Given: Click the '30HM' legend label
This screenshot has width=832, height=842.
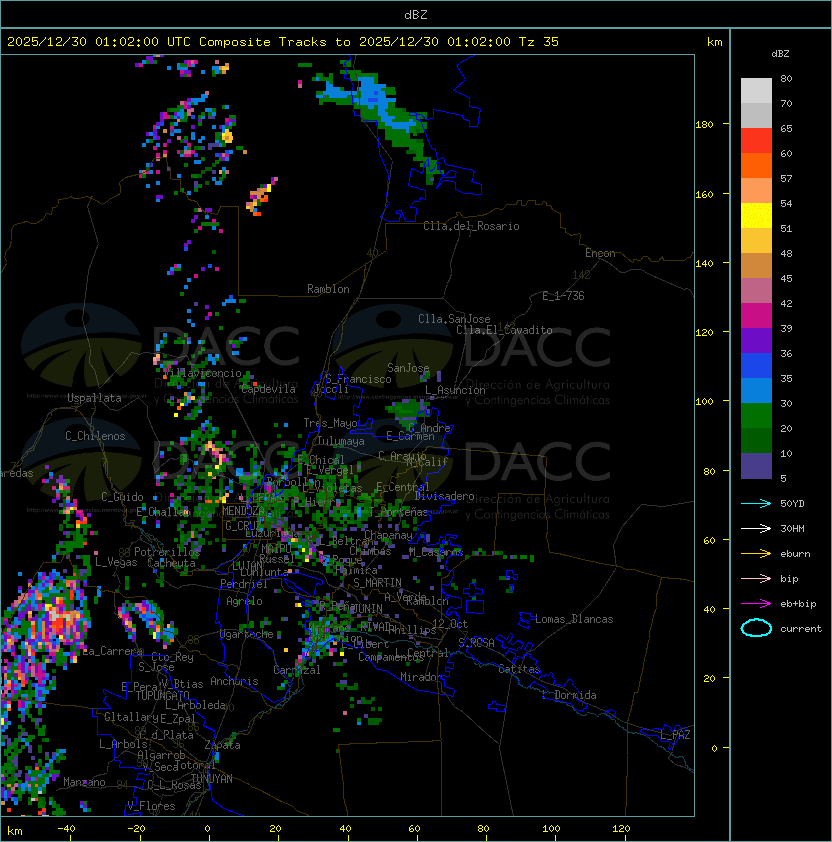Looking at the screenshot, I should tap(792, 528).
